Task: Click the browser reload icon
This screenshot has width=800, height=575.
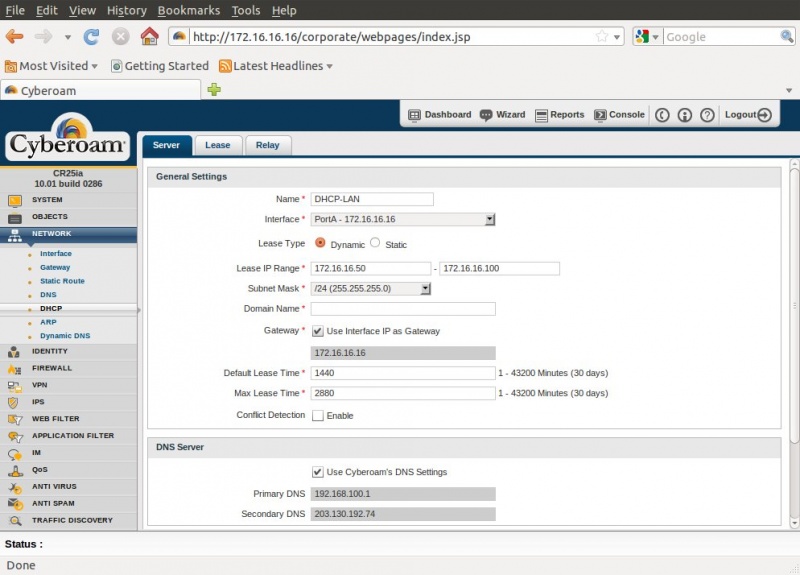Action: coord(91,37)
